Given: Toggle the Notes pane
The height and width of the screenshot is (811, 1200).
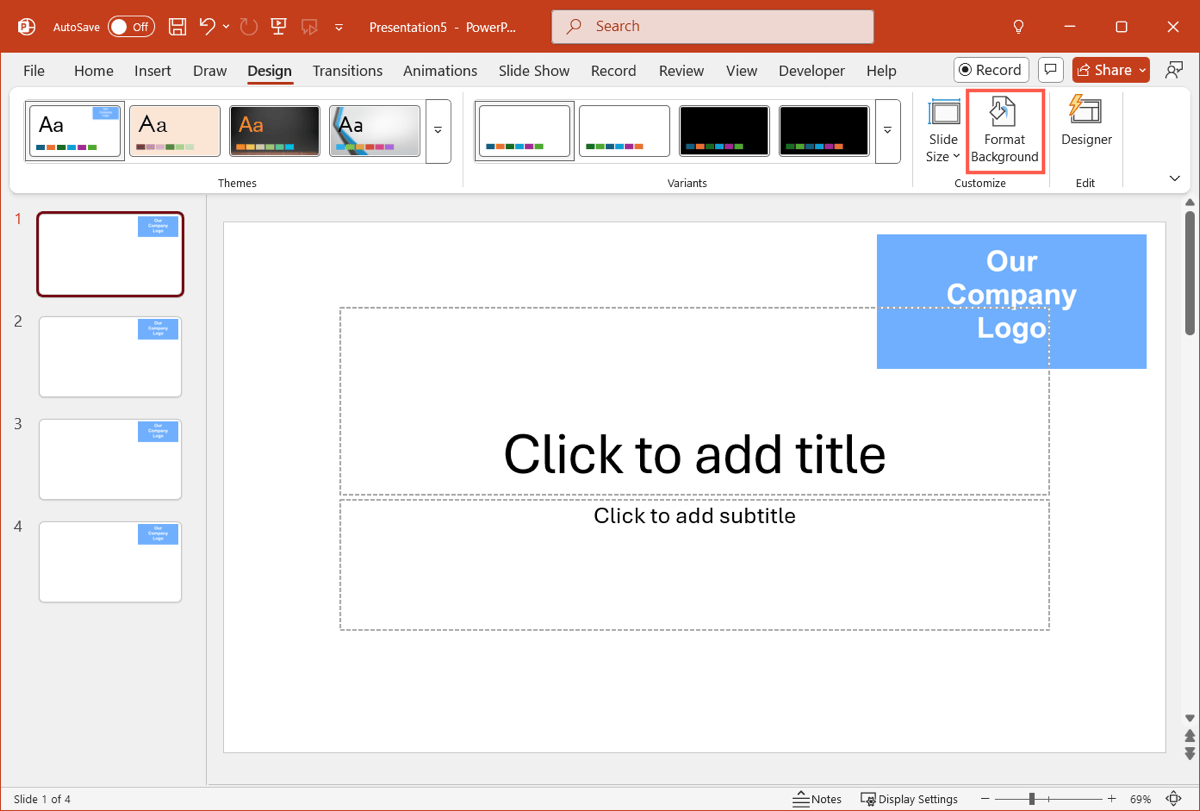Looking at the screenshot, I should pyautogui.click(x=817, y=799).
